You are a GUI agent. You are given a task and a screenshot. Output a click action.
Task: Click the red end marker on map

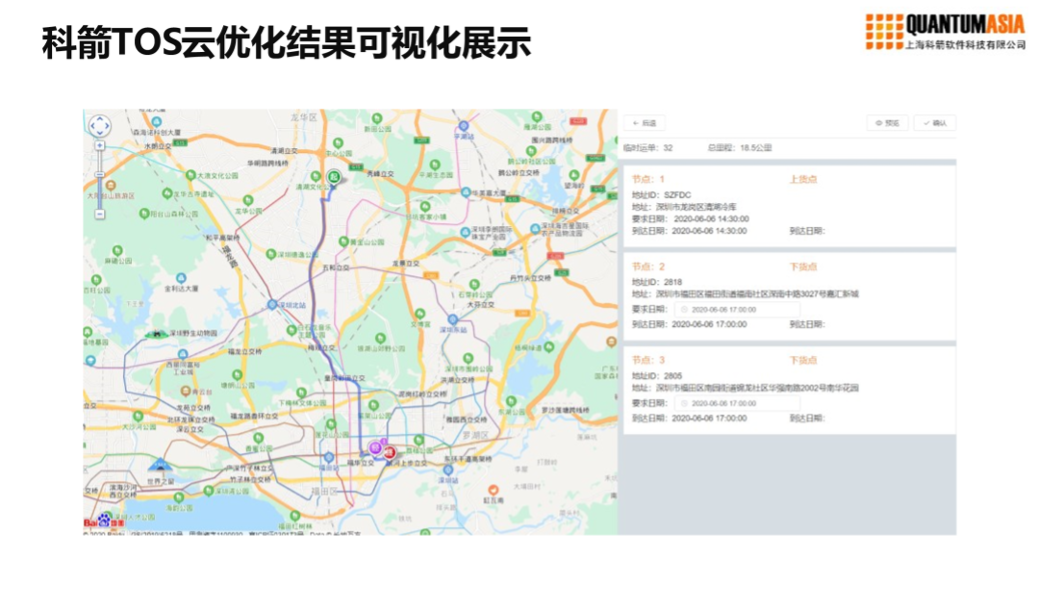tap(389, 451)
